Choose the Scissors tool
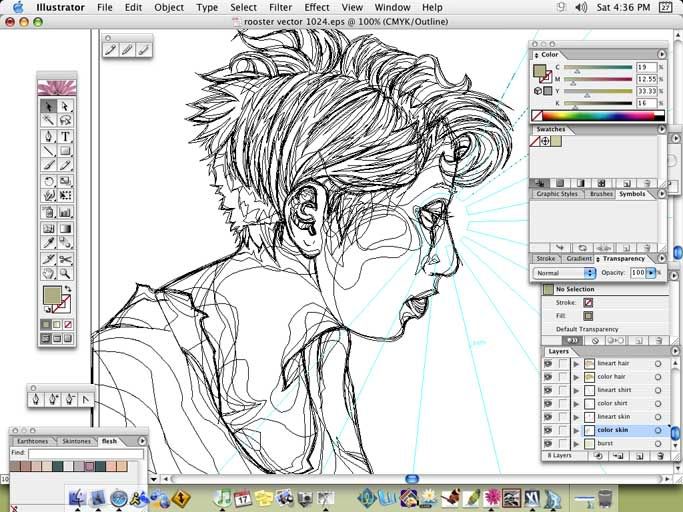683x512 pixels. (x=65, y=258)
